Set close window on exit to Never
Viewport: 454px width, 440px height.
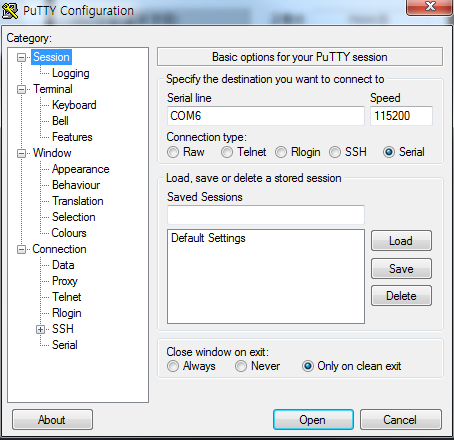pyautogui.click(x=241, y=366)
